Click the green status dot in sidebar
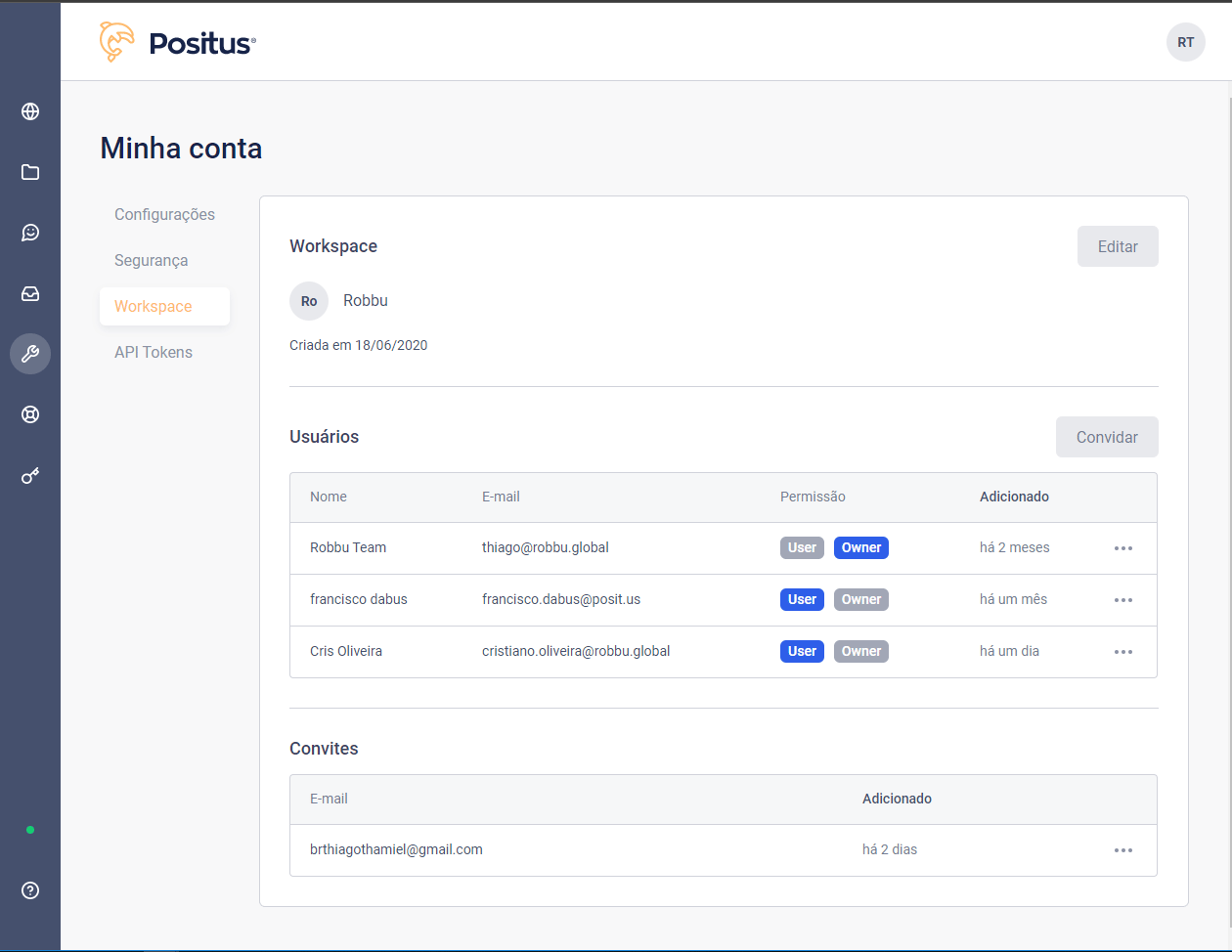1232x952 pixels. click(30, 830)
